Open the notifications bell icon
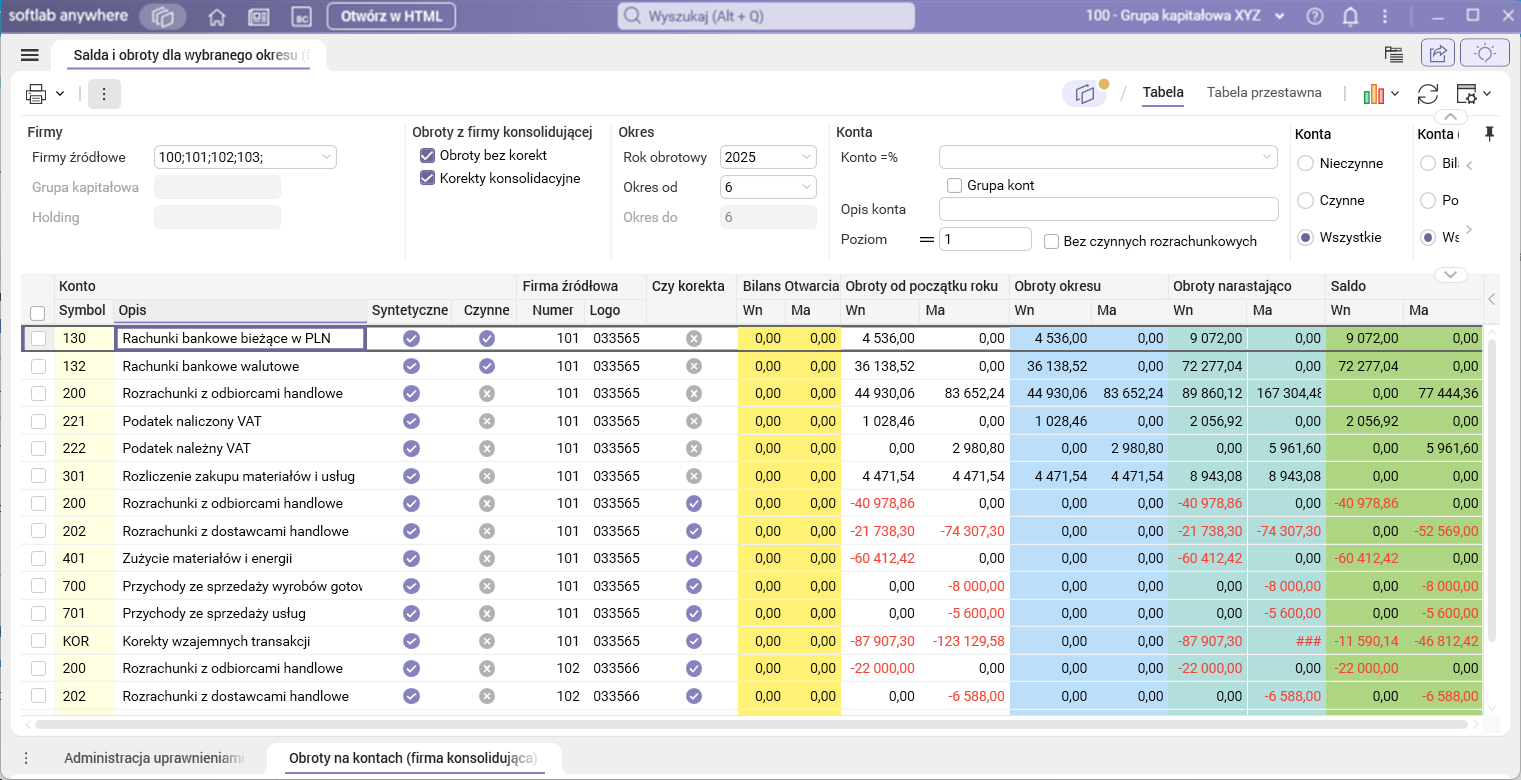The height and width of the screenshot is (780, 1521). [x=1350, y=16]
